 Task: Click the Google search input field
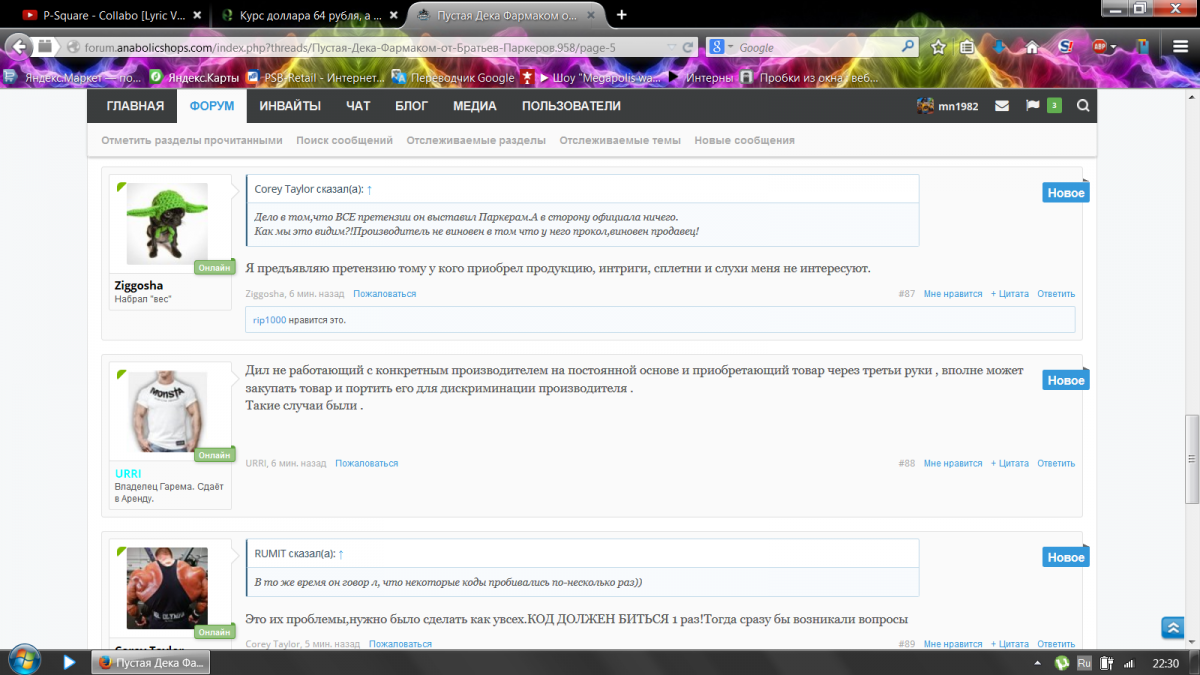815,47
